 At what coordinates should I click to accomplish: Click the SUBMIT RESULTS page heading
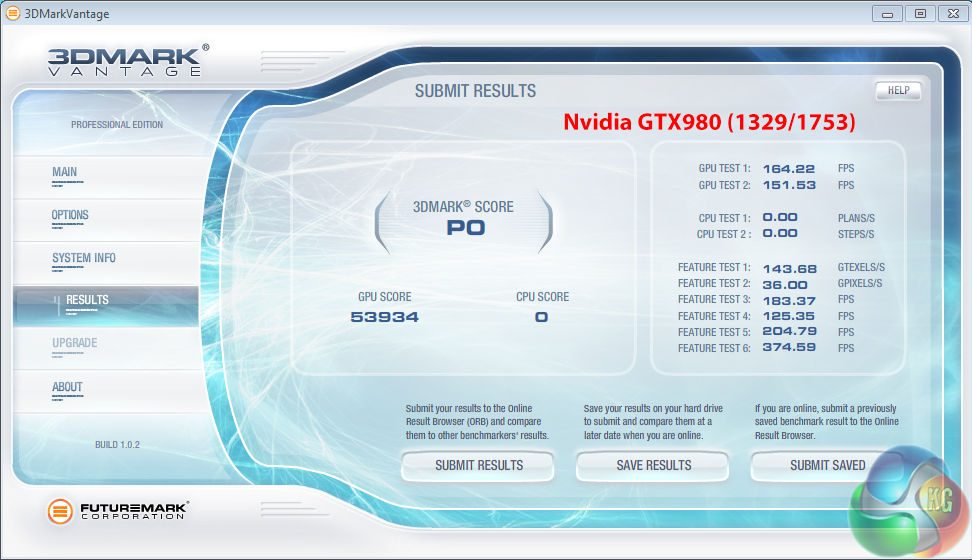pos(475,91)
